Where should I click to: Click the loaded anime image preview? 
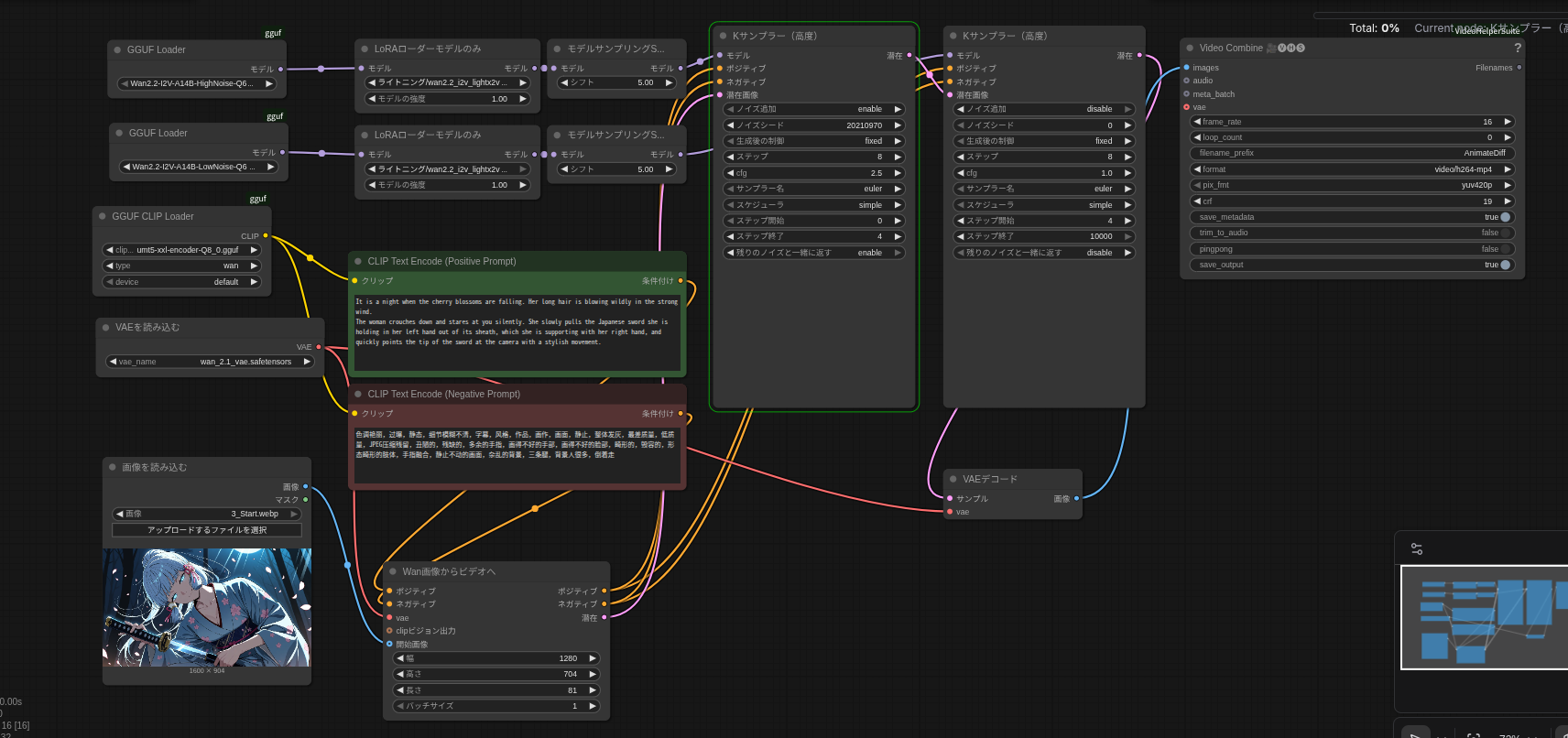(x=207, y=607)
